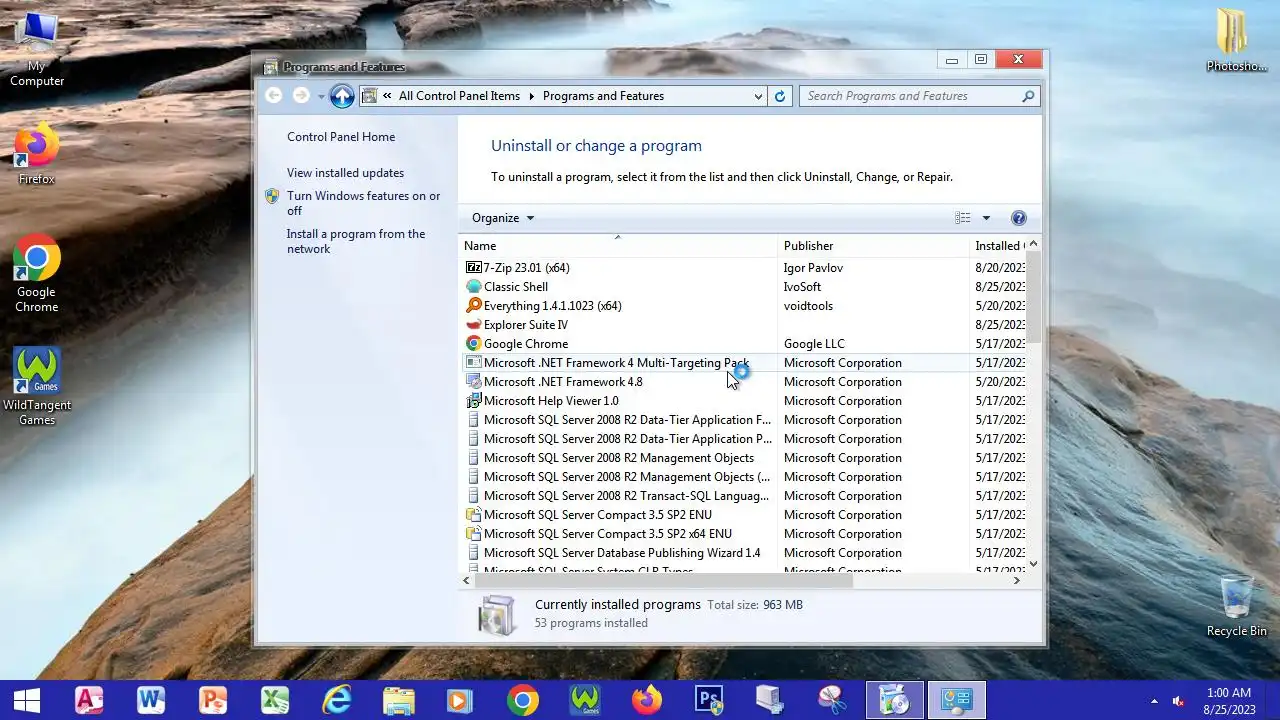Open WildTangent Games in the taskbar
The height and width of the screenshot is (720, 1280).
tap(585, 700)
